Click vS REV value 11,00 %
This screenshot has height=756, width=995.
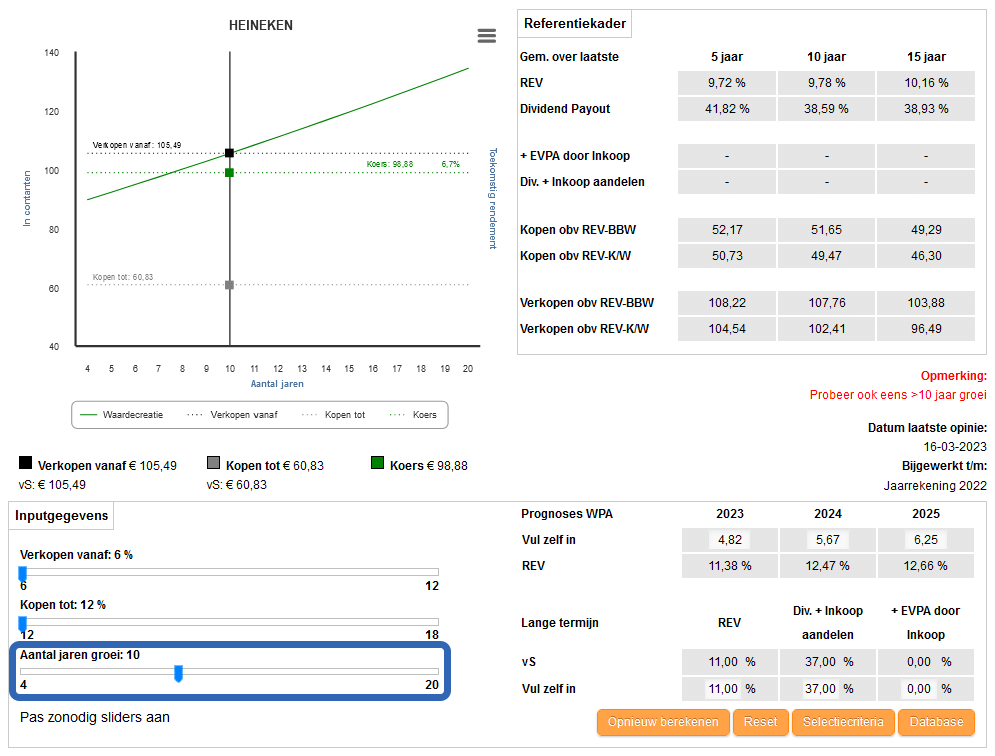point(730,662)
